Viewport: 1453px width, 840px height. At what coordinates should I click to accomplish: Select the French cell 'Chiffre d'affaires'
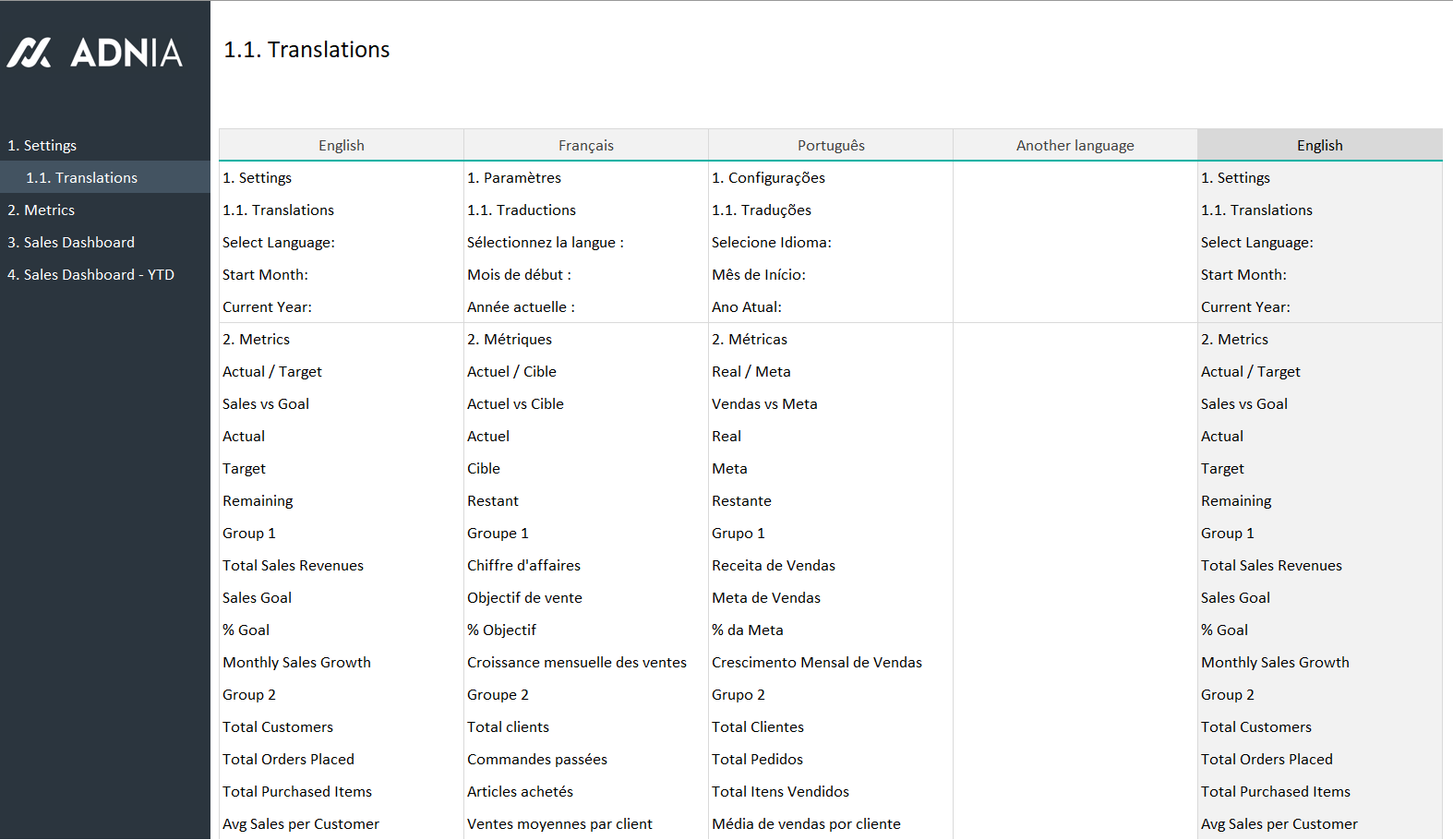[x=523, y=566]
